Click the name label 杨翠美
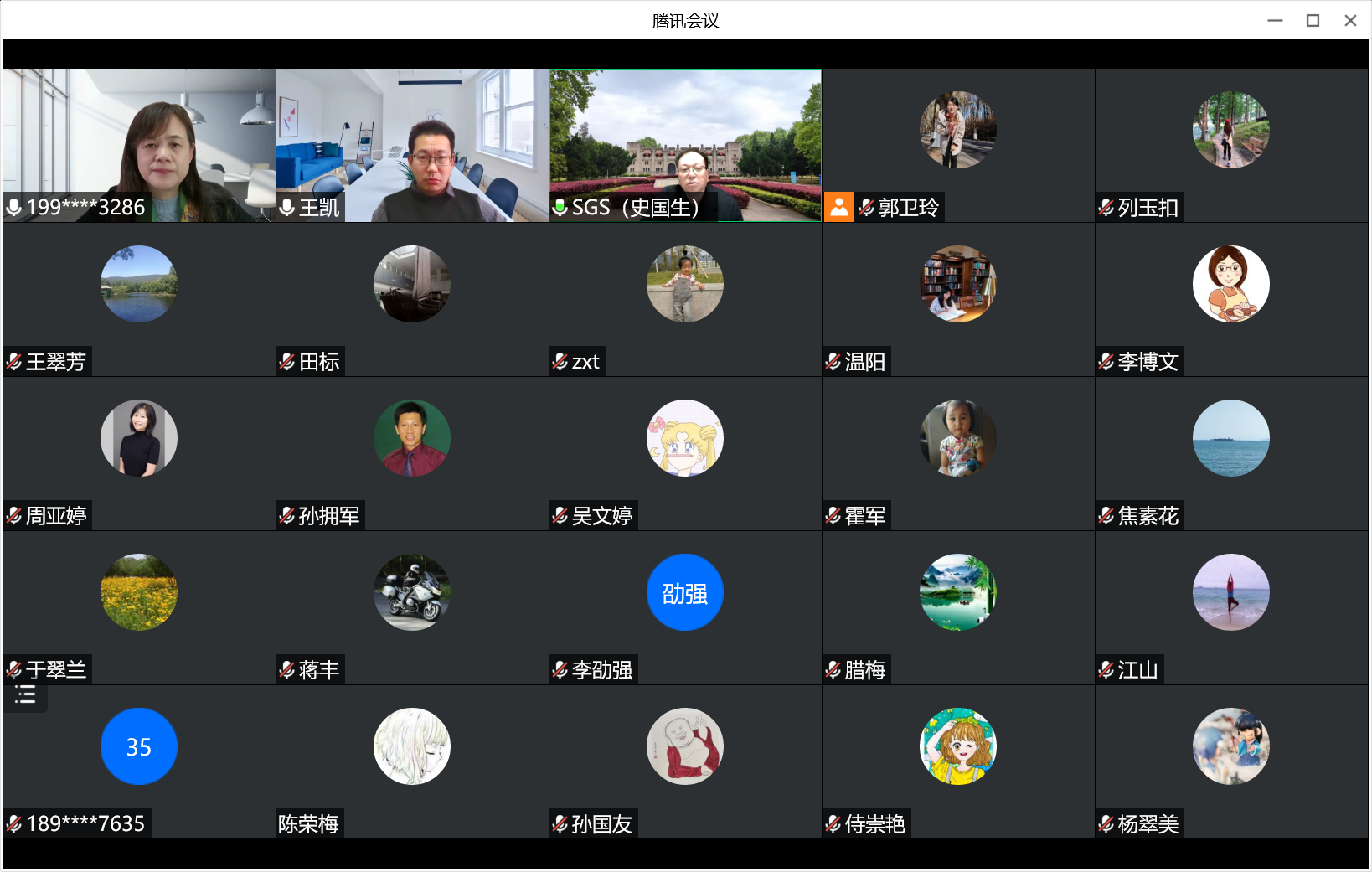Screen dimensions: 1372x872 pos(1148,824)
